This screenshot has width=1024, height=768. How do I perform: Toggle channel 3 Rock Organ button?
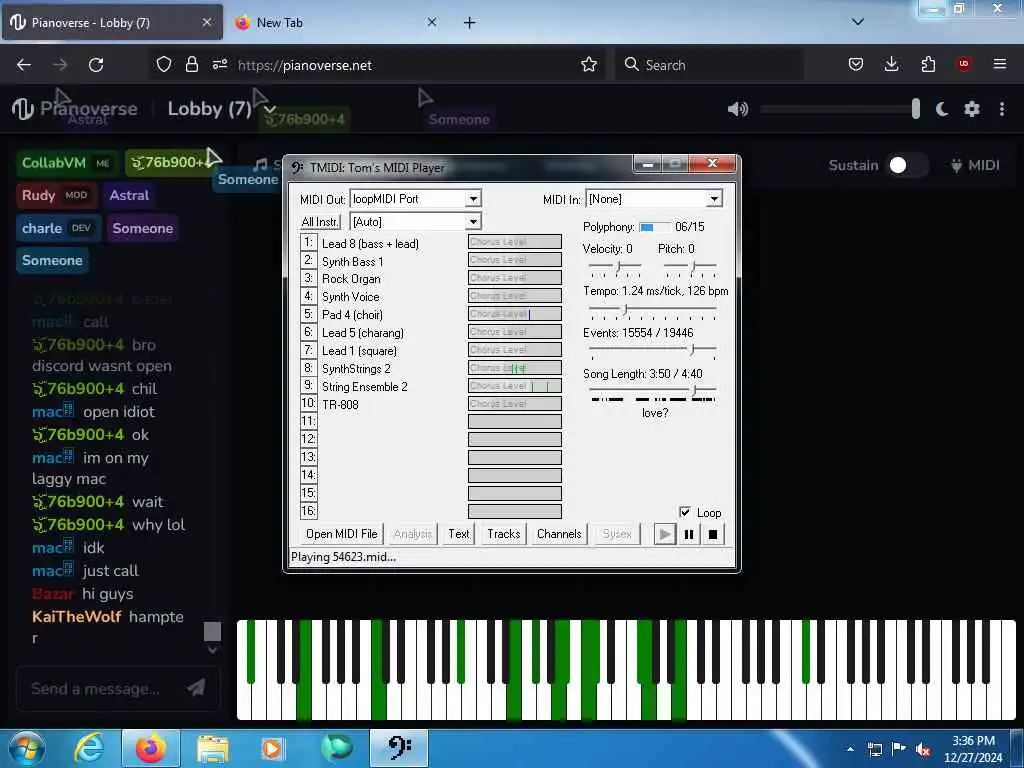(x=308, y=278)
